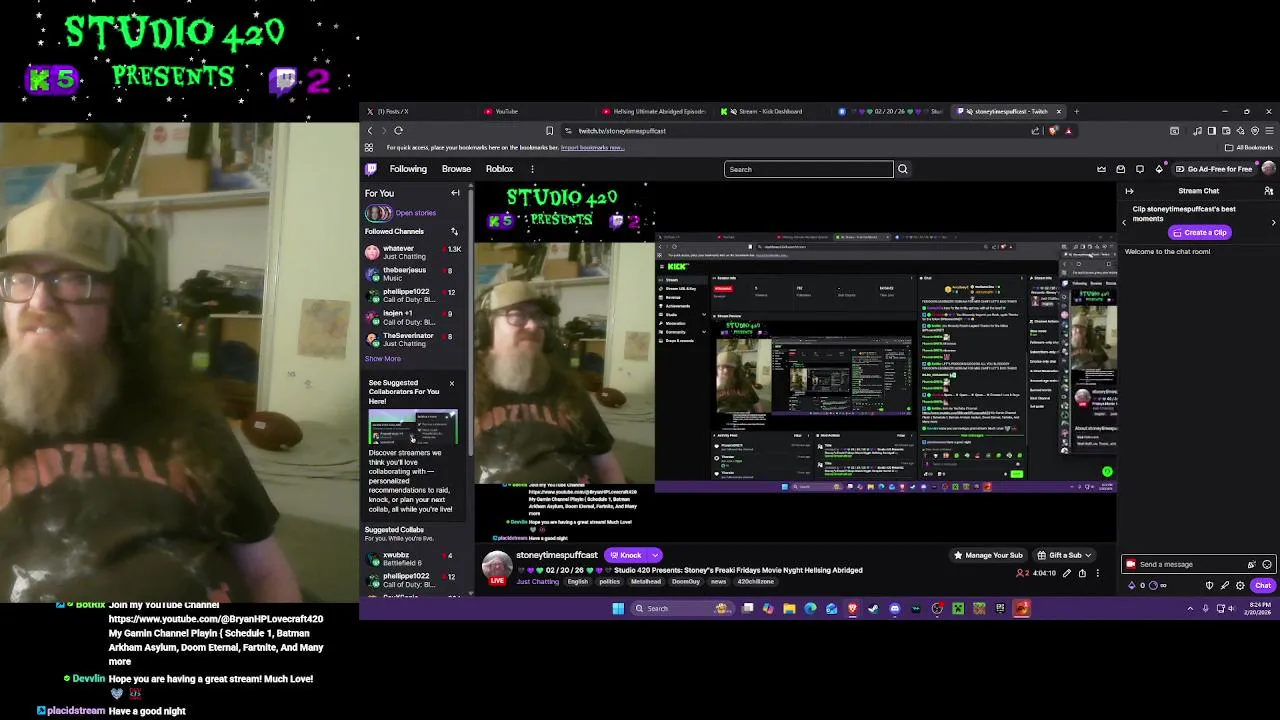Image resolution: width=1280 pixels, height=720 pixels.
Task: Click Manage Your Sub button
Action: pos(988,555)
